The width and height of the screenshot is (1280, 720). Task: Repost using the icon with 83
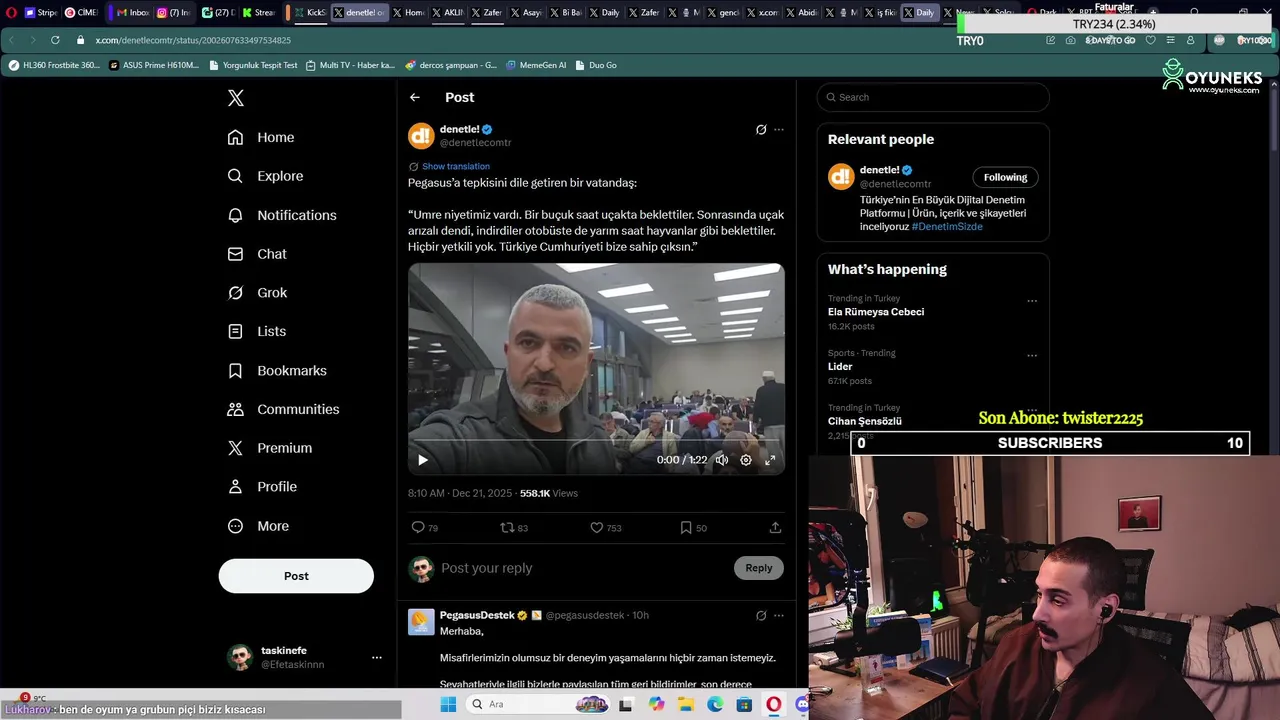[x=514, y=527]
